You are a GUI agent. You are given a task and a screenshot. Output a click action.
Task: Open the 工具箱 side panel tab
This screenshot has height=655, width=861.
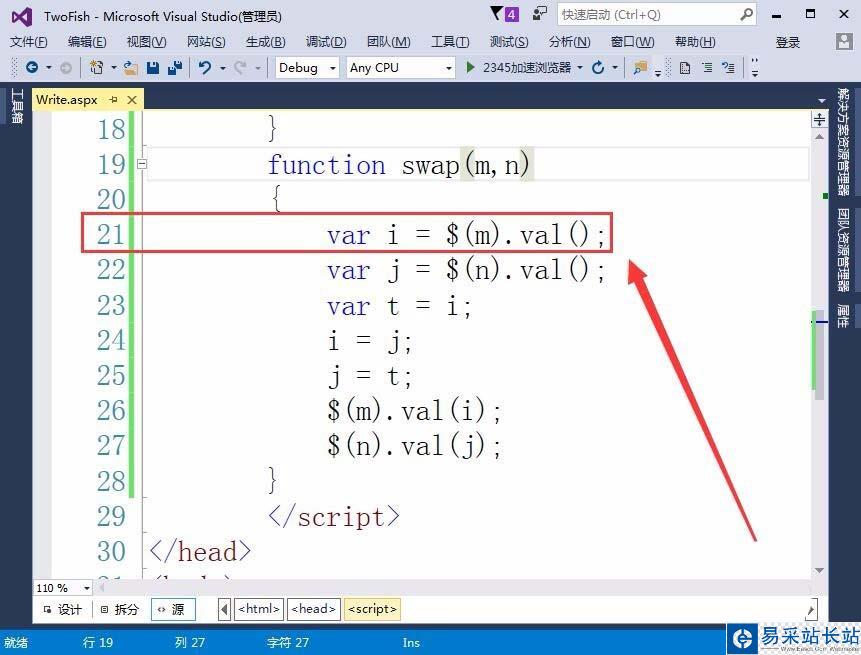pos(16,106)
